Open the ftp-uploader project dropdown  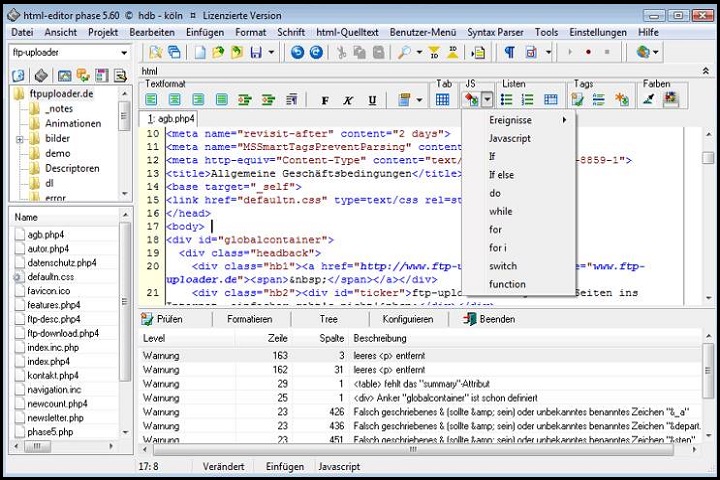[x=124, y=53]
